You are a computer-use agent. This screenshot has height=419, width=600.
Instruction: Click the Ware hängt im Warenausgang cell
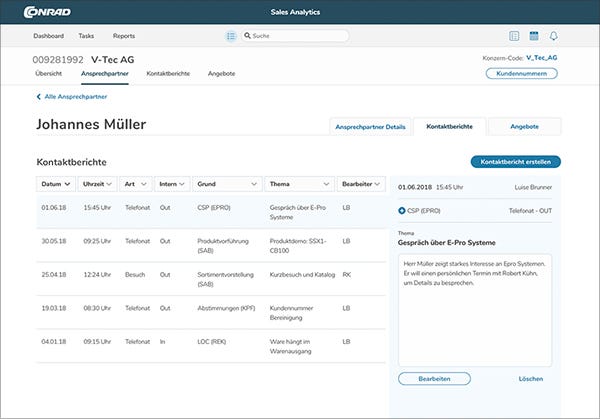(x=290, y=346)
